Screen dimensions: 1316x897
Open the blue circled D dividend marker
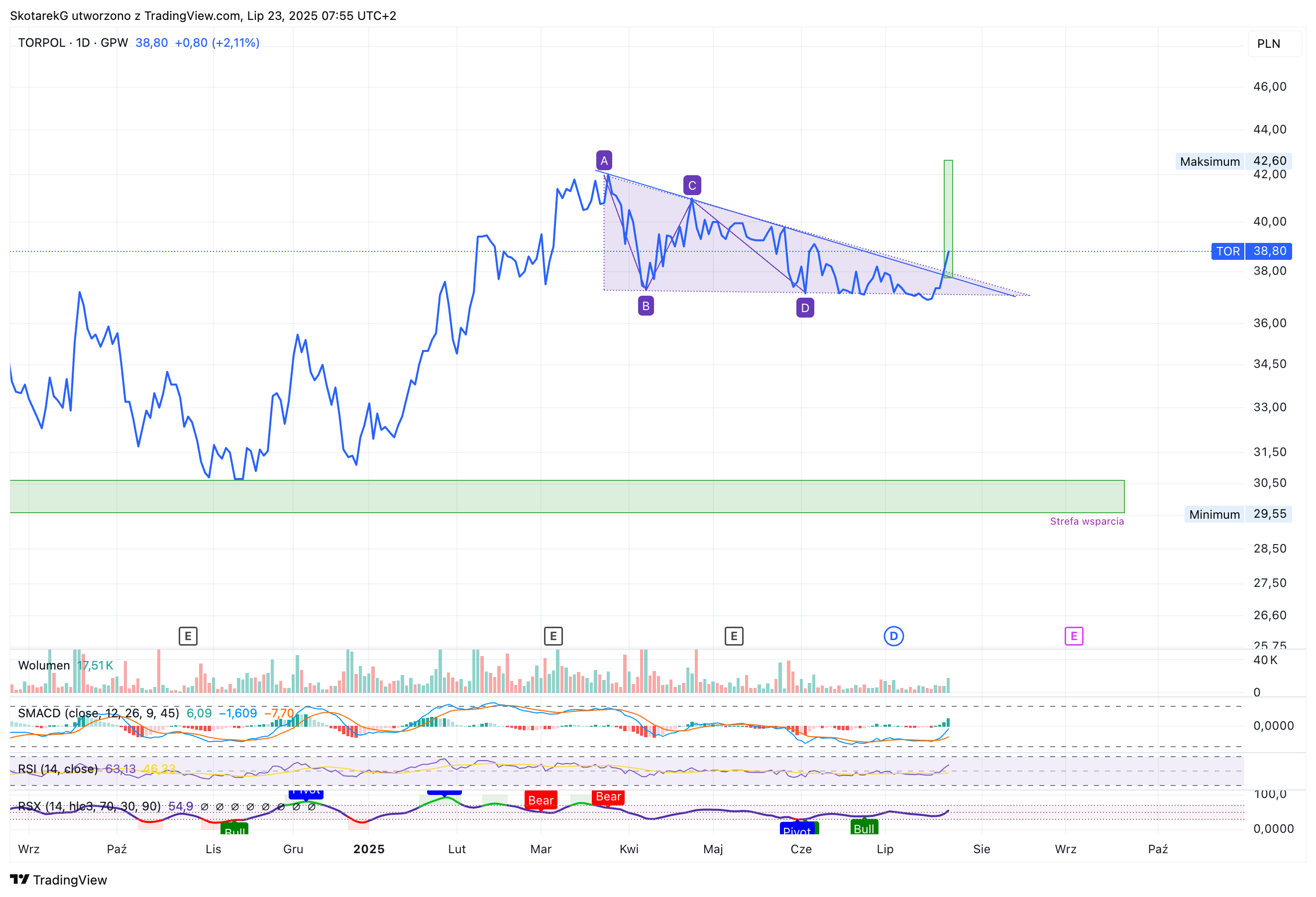click(x=893, y=636)
